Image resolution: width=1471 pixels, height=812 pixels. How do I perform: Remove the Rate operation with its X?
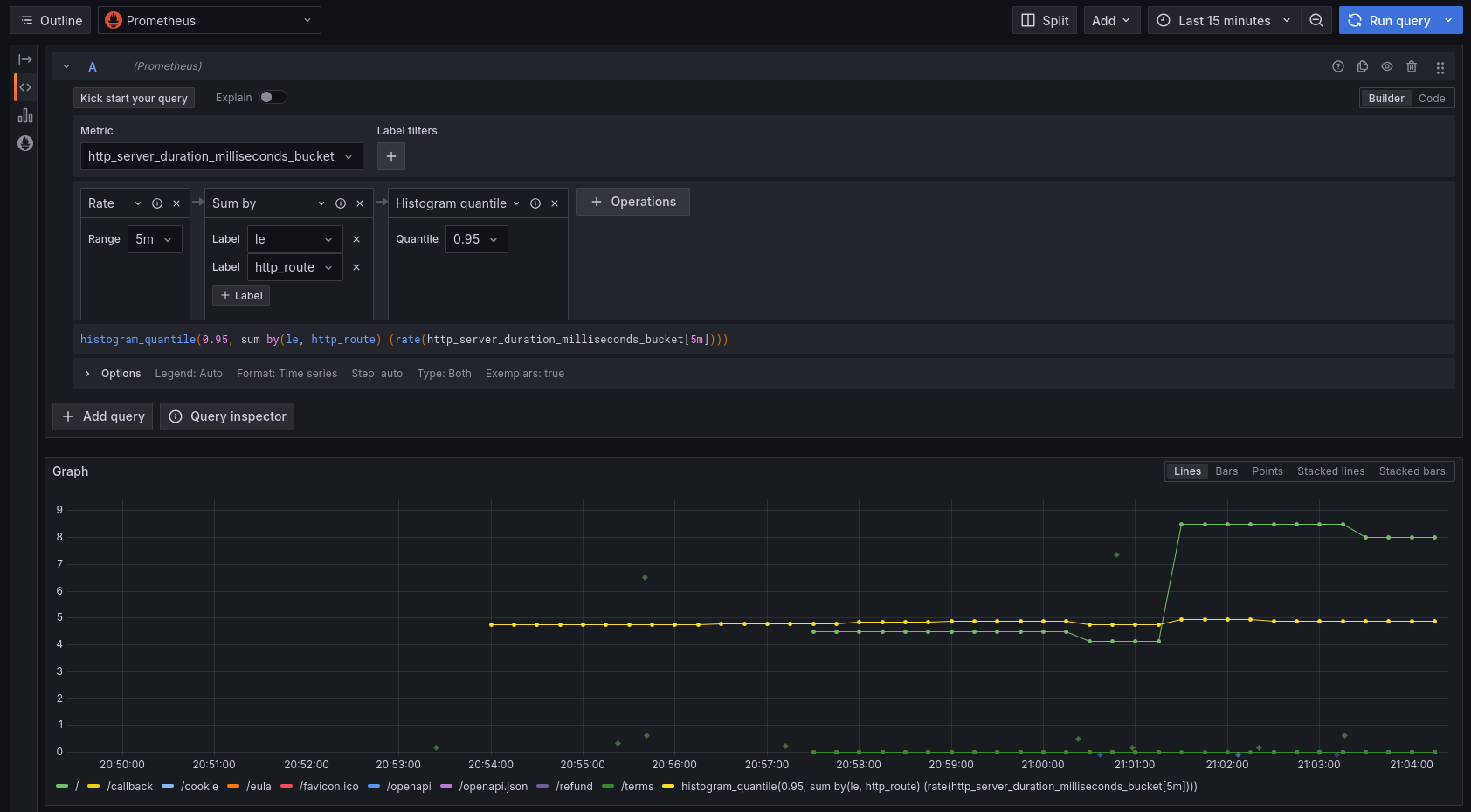coord(176,203)
